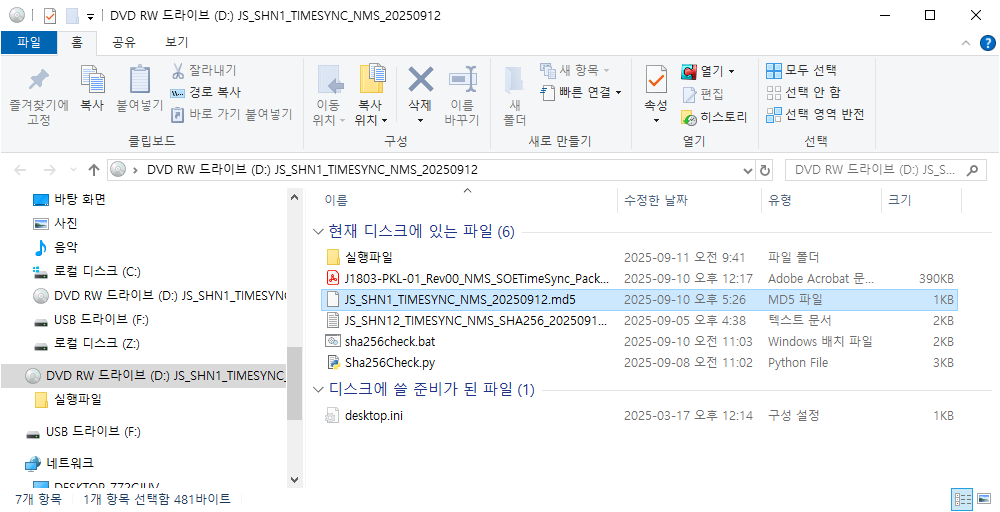Viewport: 1000px width, 512px height.
Task: Click Invert Selection option
Action: (815, 114)
